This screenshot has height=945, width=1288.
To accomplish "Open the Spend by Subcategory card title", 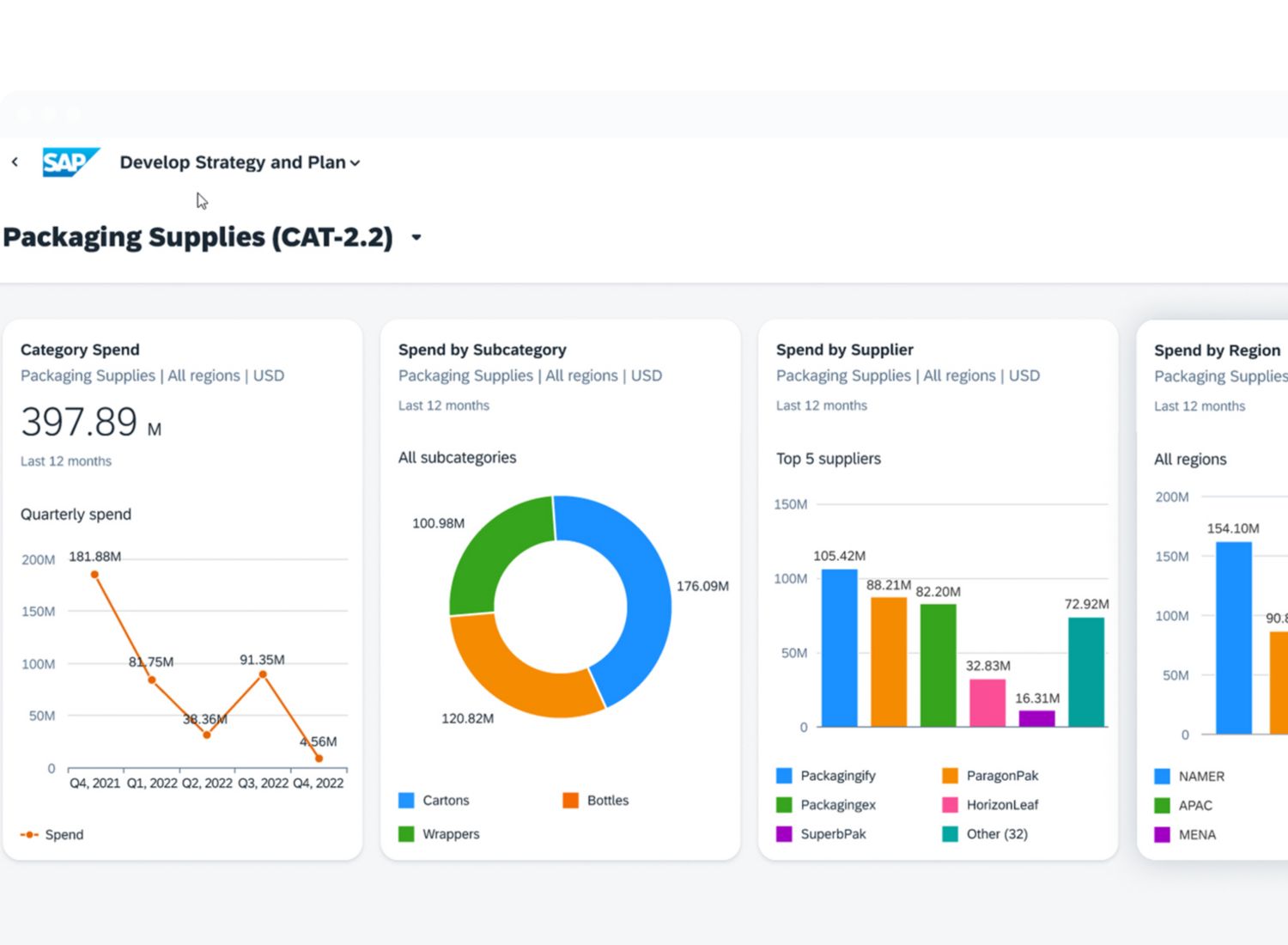I will pyautogui.click(x=482, y=350).
